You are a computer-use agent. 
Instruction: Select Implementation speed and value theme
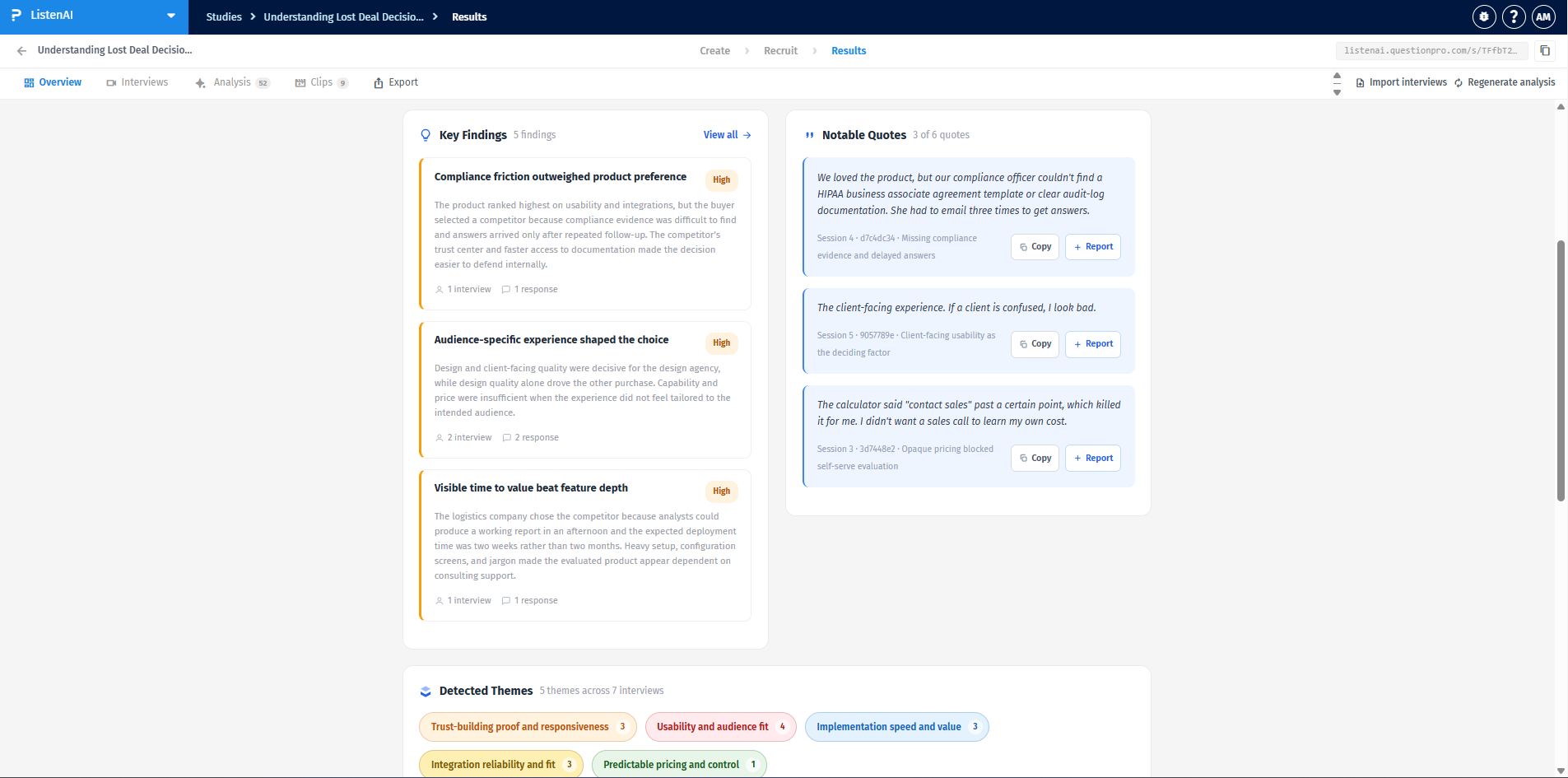(x=896, y=727)
